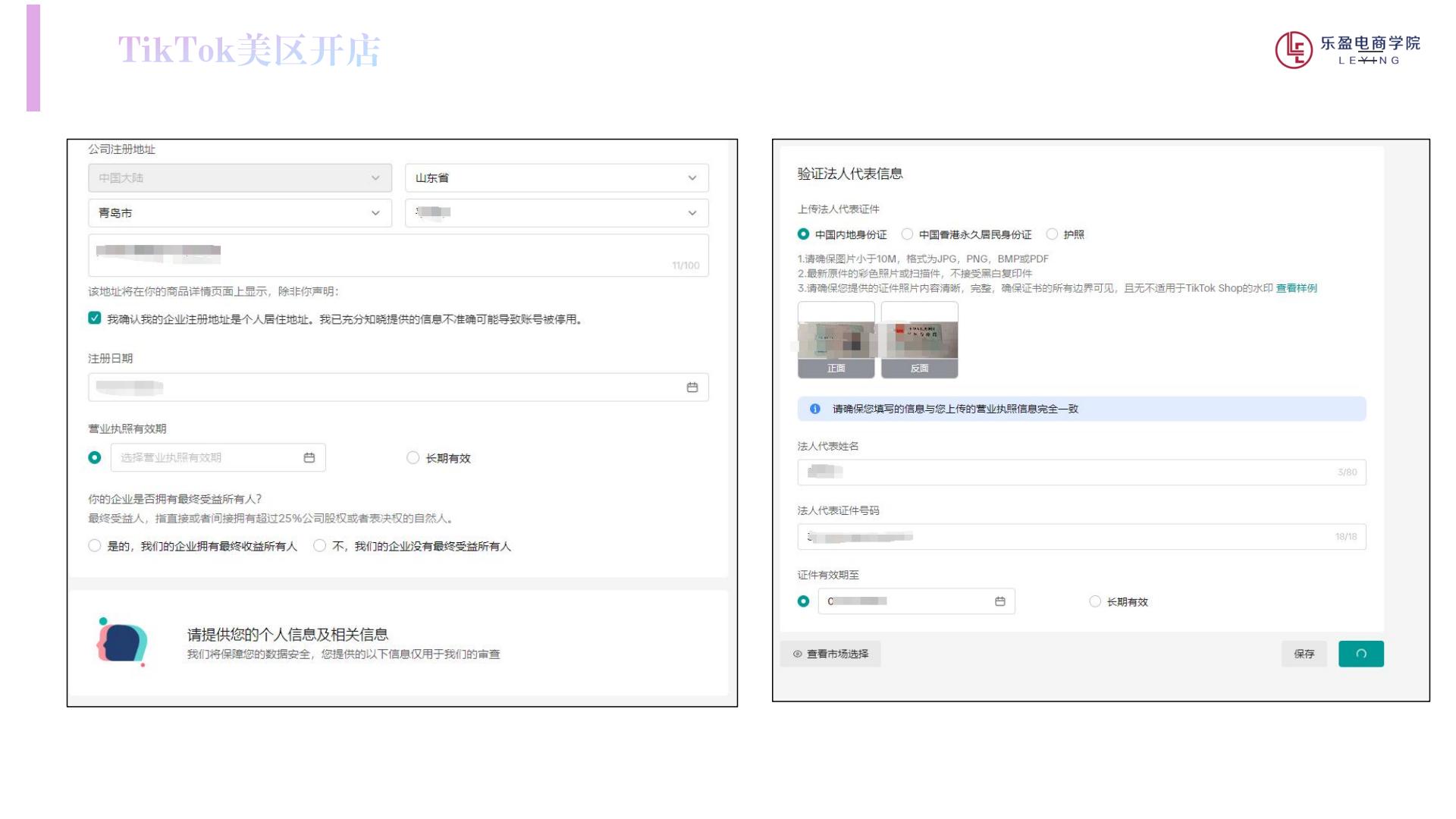The image size is (1456, 819).
Task: Click the 法人代表姓名 input field
Action: pos(1081,472)
